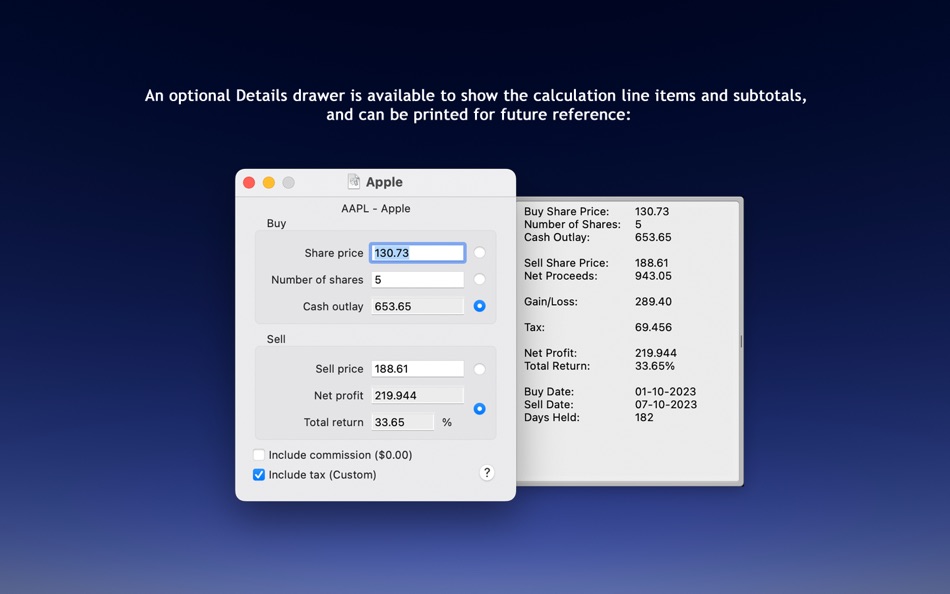Click the Number of Shares label in drawer
The image size is (950, 594).
point(573,224)
